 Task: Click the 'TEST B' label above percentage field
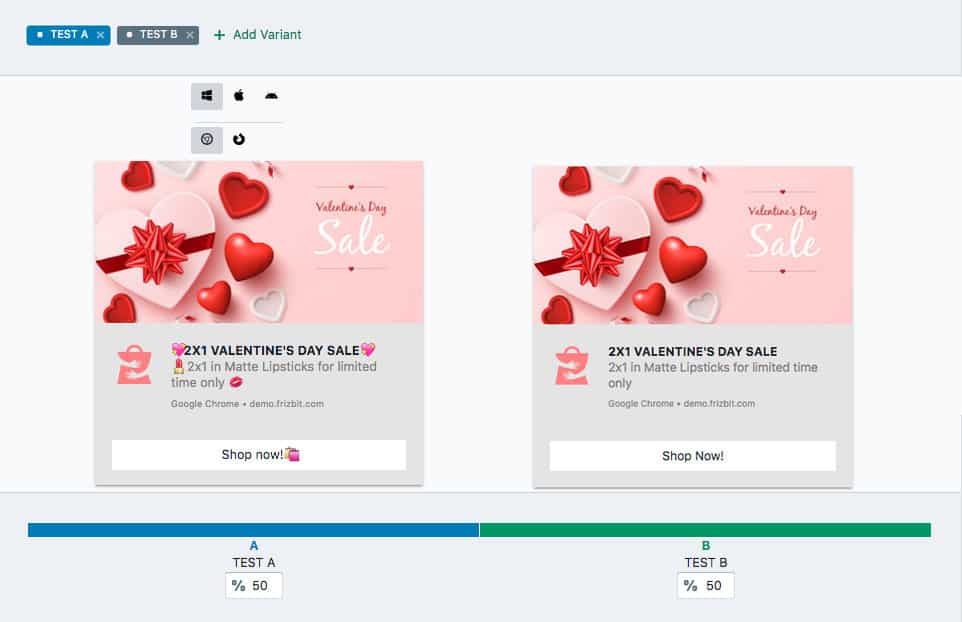[x=706, y=562]
